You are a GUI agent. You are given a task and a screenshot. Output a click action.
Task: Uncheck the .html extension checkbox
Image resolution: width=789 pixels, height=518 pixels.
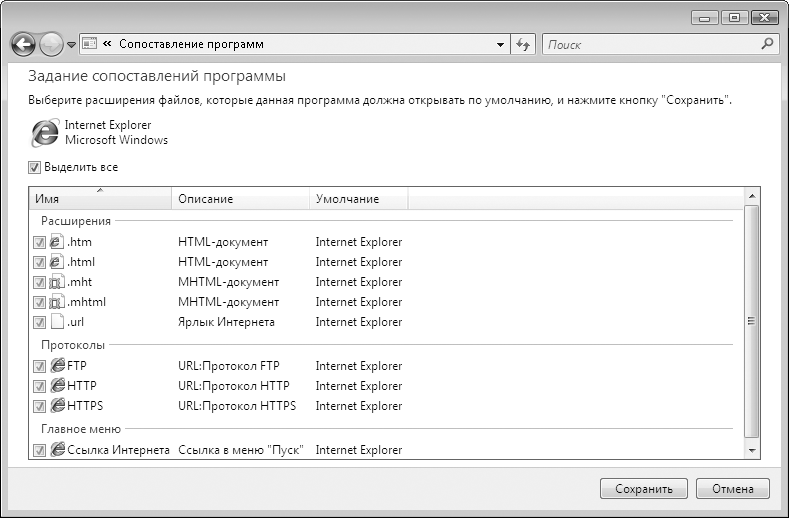click(x=39, y=263)
